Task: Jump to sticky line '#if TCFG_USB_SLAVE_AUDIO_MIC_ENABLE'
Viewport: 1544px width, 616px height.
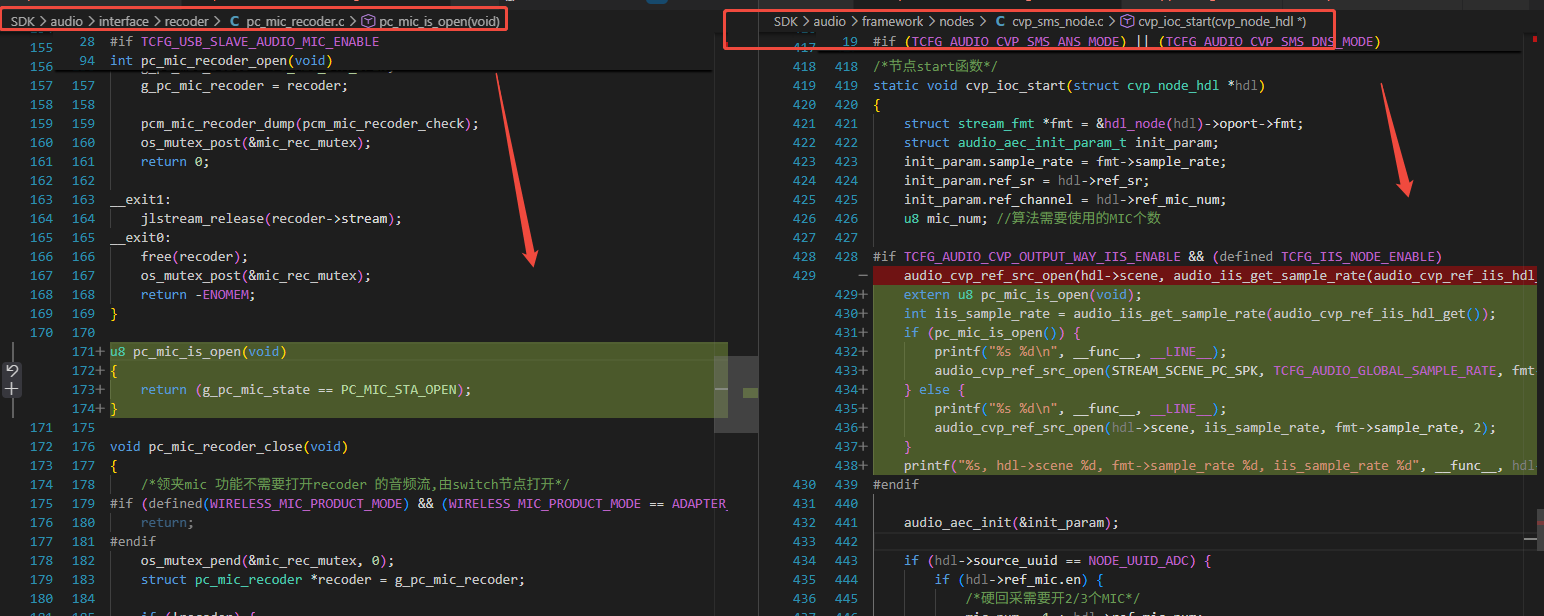Action: point(245,42)
